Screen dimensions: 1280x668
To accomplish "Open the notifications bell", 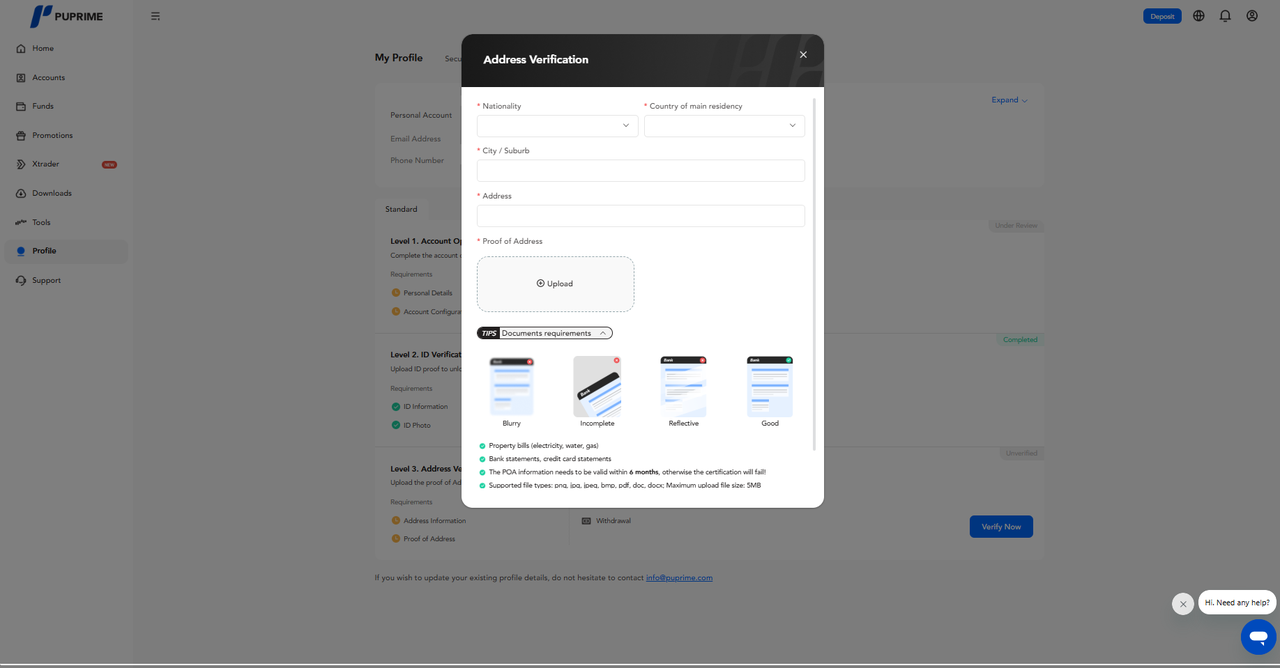I will (1225, 16).
